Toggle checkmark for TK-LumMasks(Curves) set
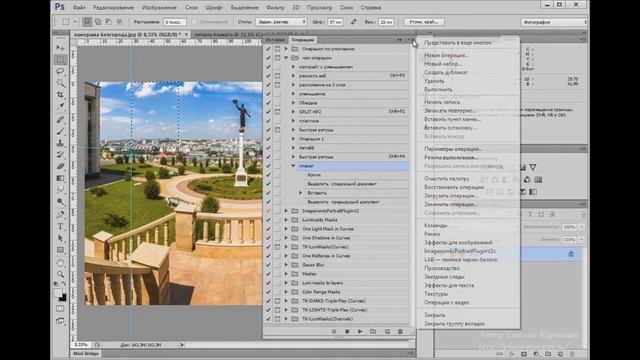640x360 pixels. [268, 247]
